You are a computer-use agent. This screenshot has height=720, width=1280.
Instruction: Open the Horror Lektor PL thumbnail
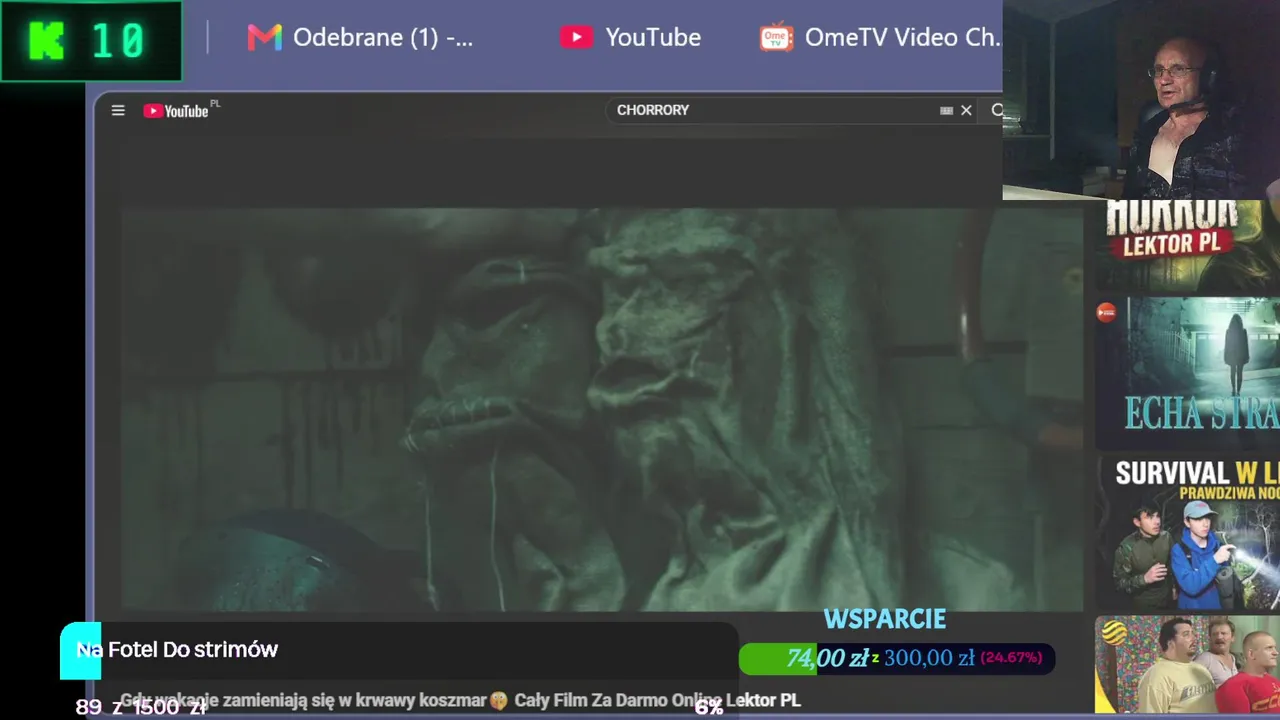coord(1187,245)
